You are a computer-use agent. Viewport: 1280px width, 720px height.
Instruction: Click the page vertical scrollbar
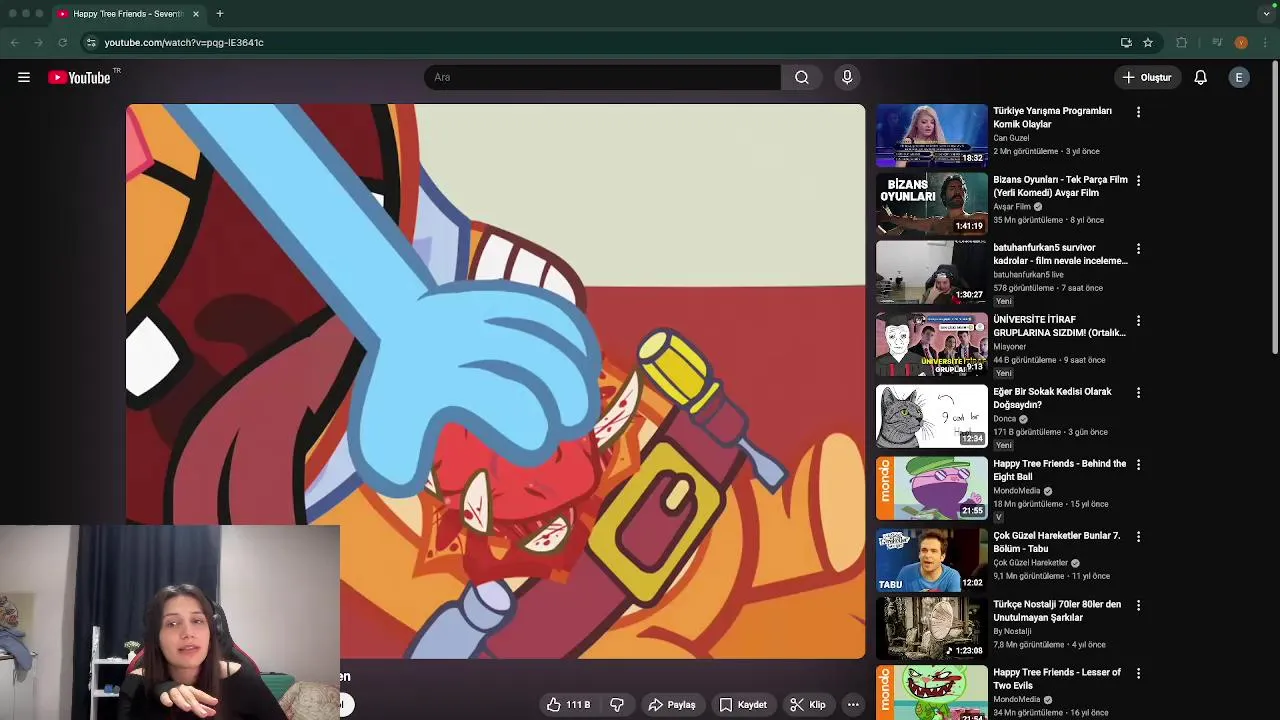[x=1275, y=205]
